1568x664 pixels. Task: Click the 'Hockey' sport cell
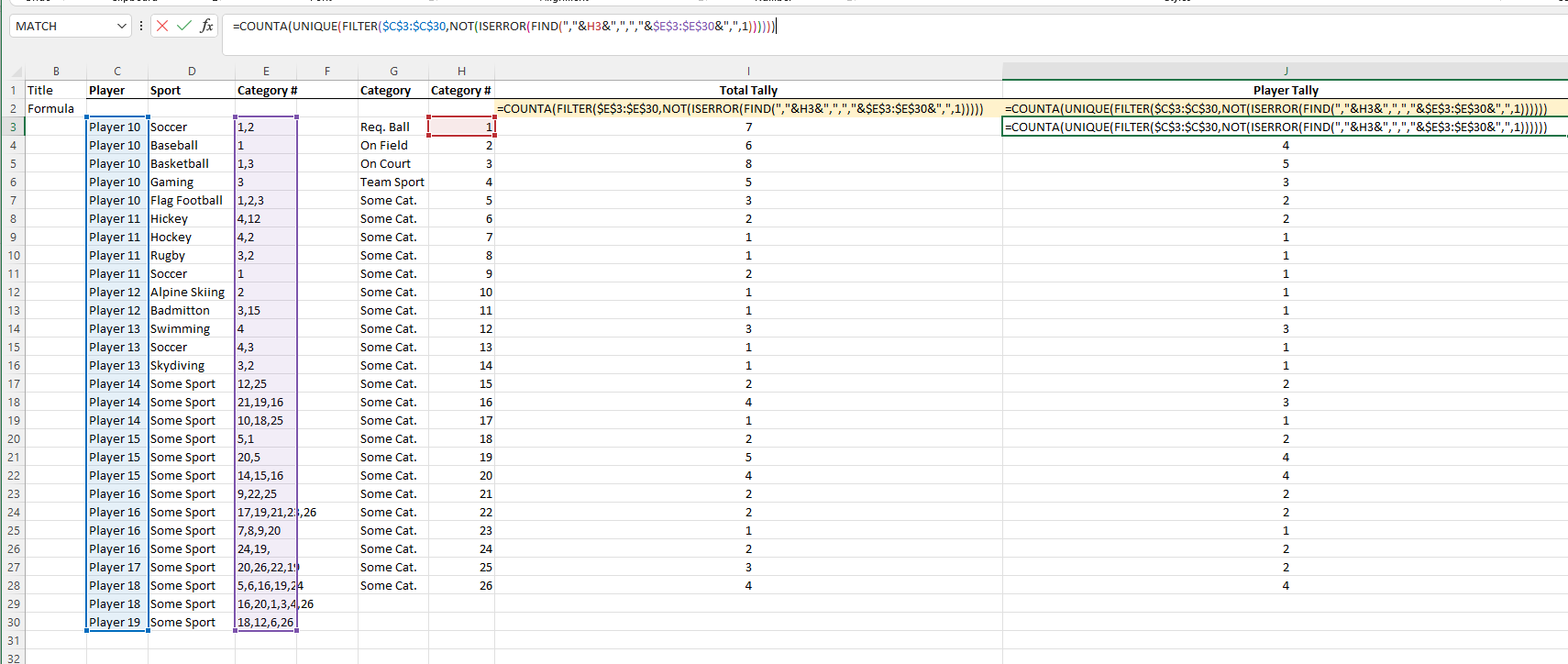click(x=192, y=237)
